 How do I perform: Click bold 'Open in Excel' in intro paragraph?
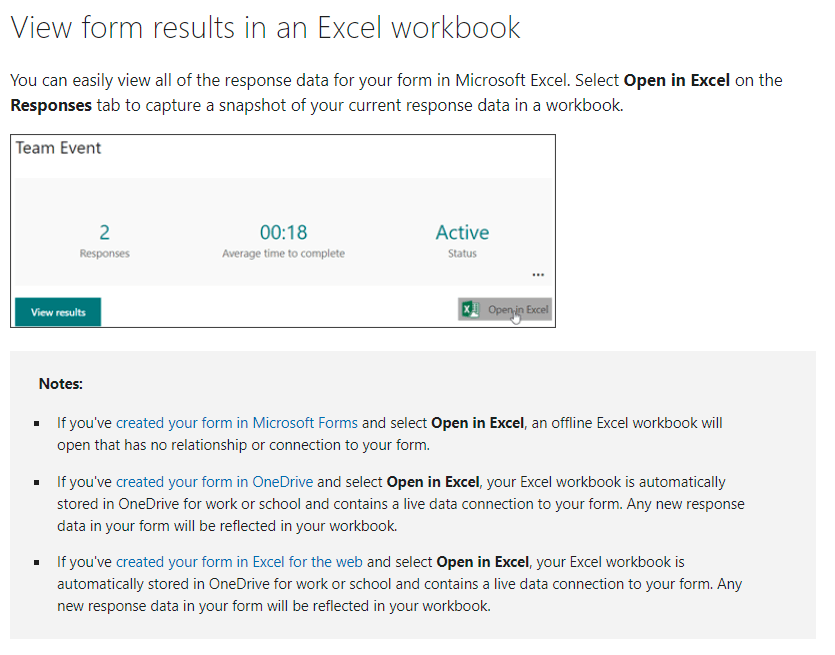click(x=676, y=80)
